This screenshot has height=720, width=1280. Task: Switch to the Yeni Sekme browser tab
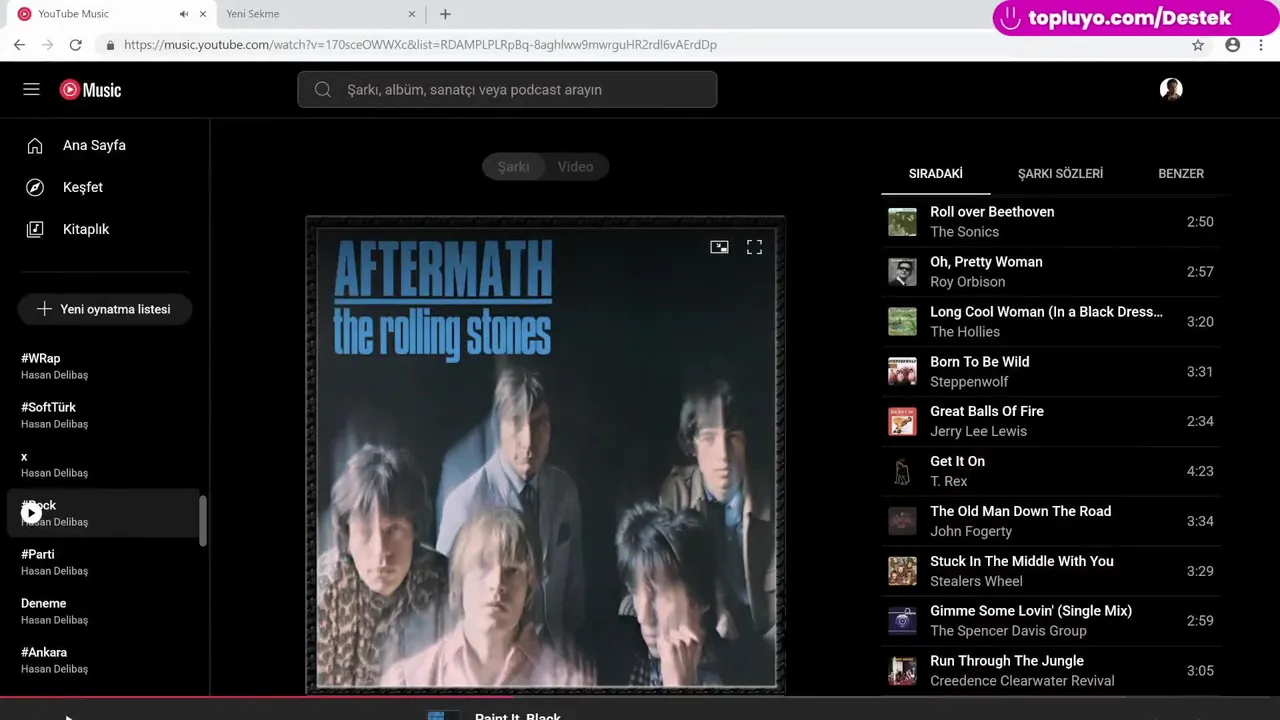pos(318,14)
